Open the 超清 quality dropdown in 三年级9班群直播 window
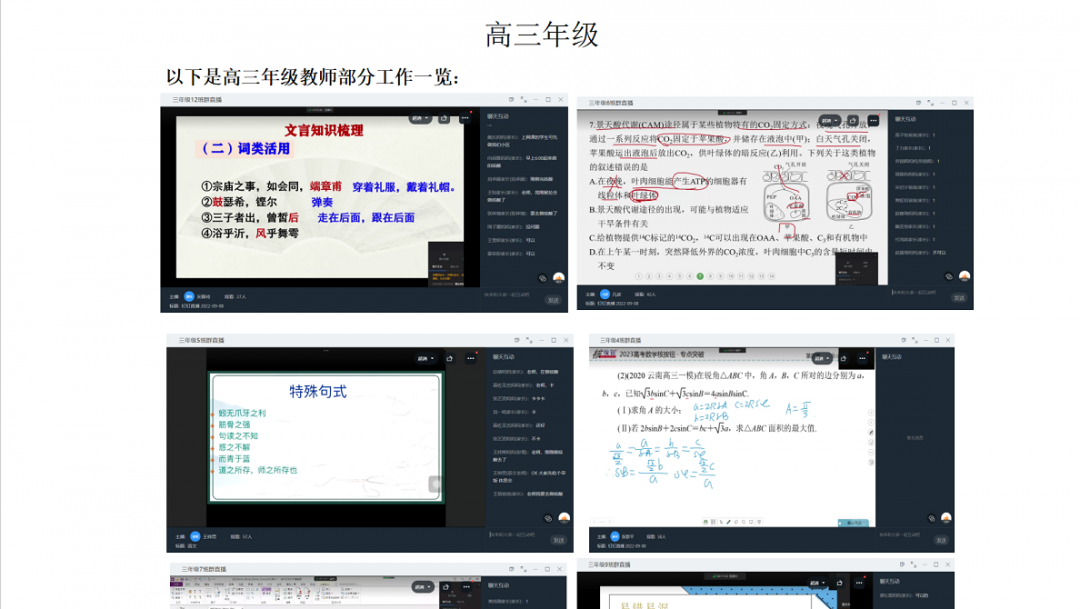This screenshot has height=609, width=1080. pos(818,583)
